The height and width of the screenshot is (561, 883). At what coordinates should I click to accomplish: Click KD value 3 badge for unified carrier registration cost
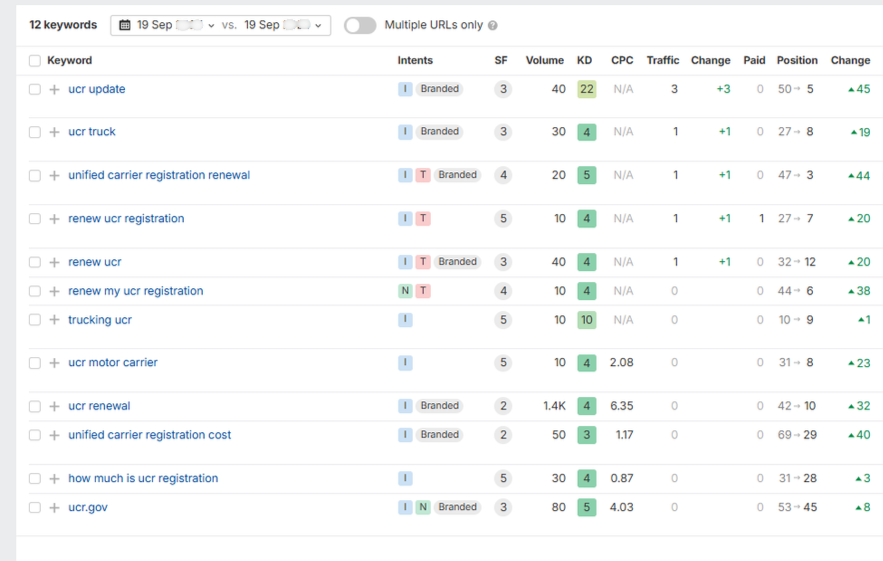[587, 435]
